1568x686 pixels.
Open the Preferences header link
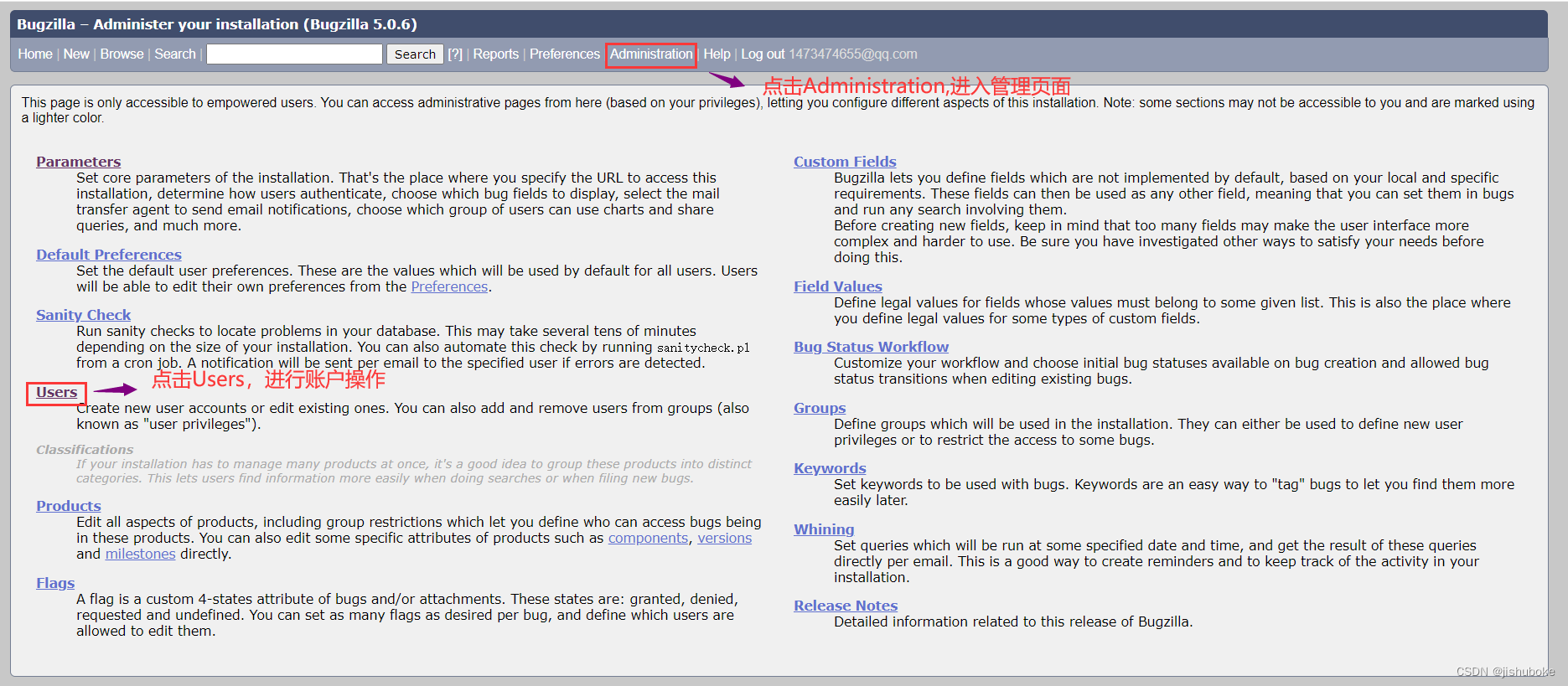coord(565,54)
